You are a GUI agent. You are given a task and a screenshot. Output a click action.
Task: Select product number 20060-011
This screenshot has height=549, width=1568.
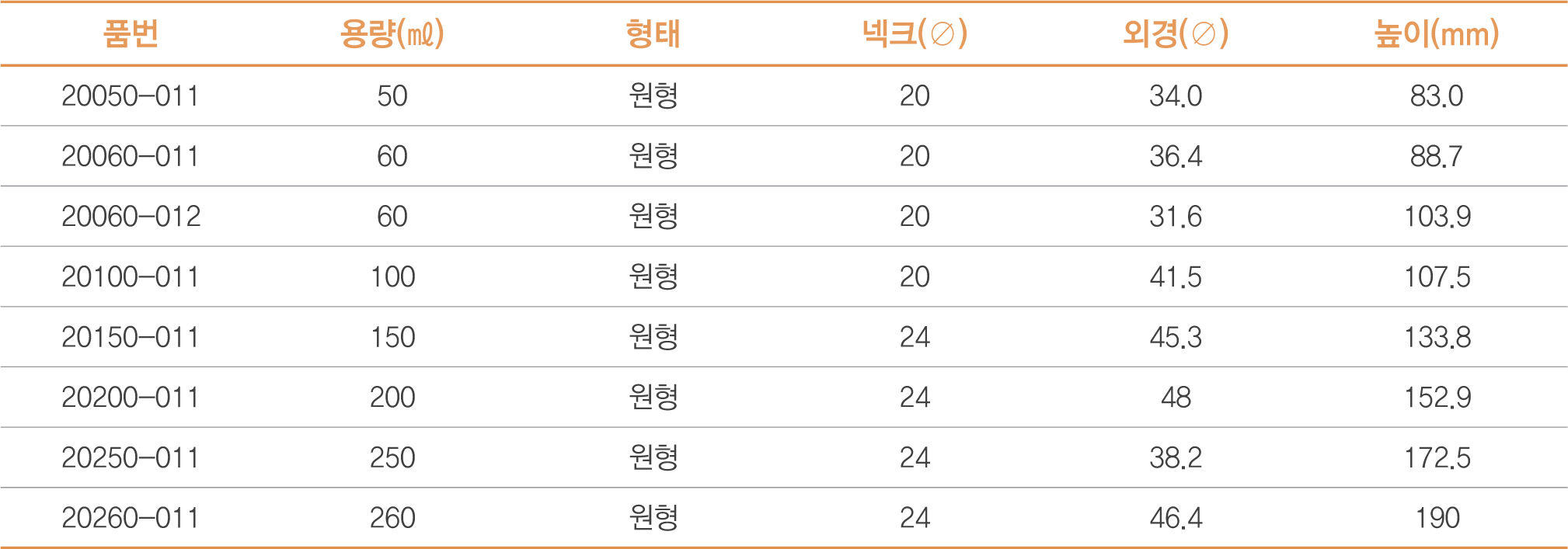click(x=131, y=157)
